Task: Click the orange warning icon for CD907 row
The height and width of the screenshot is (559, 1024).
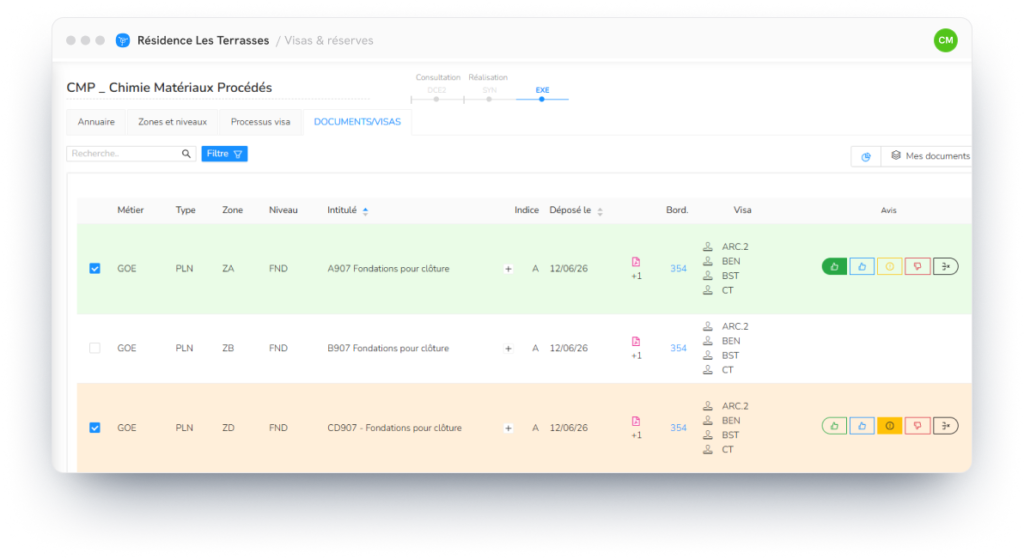Action: coord(889,426)
